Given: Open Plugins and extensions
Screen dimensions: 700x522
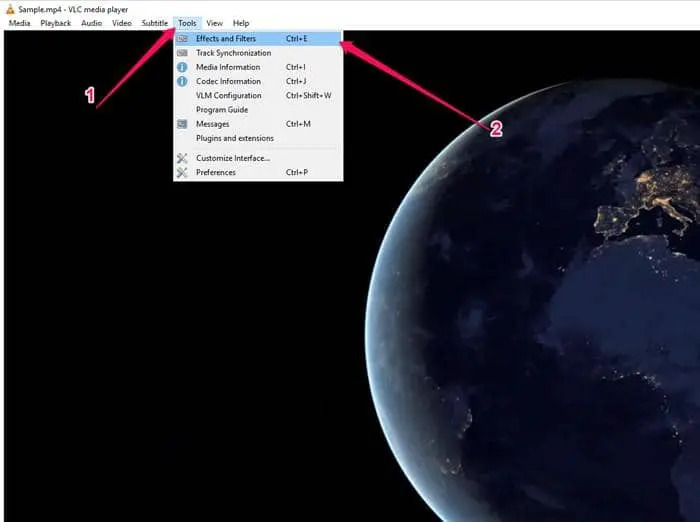Looking at the screenshot, I should tap(234, 138).
